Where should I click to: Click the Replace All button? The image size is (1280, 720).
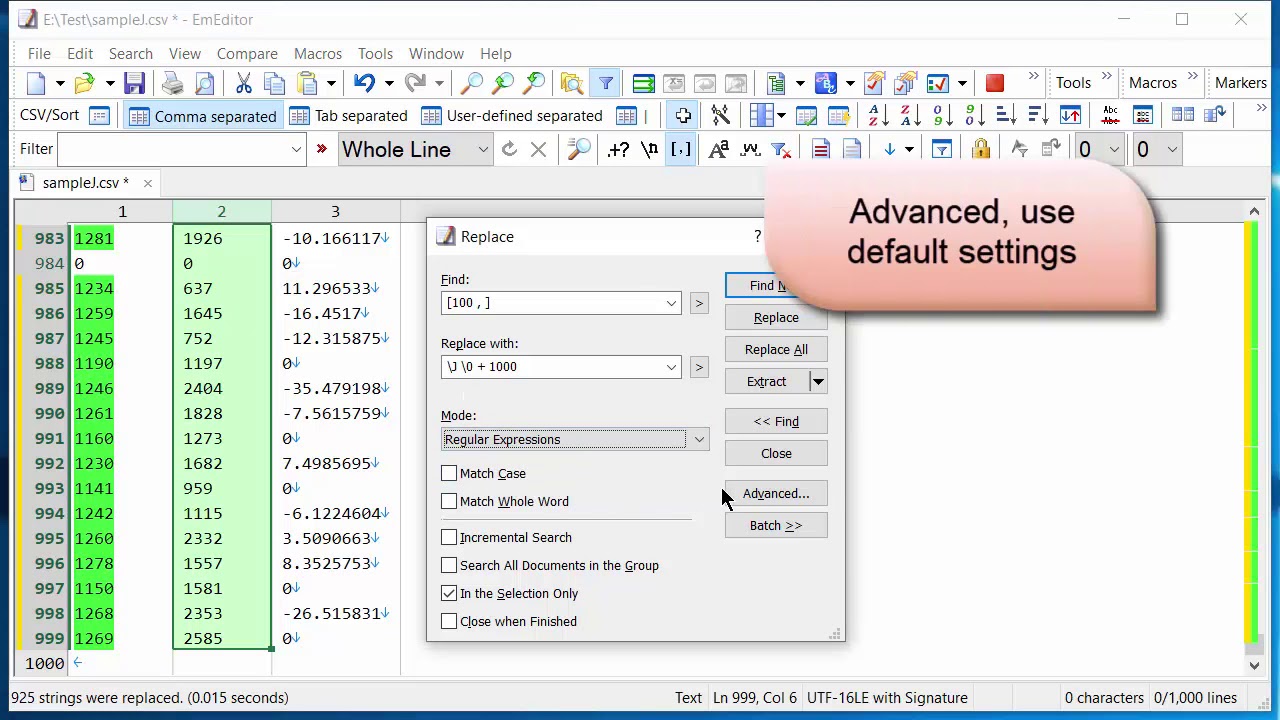point(776,349)
